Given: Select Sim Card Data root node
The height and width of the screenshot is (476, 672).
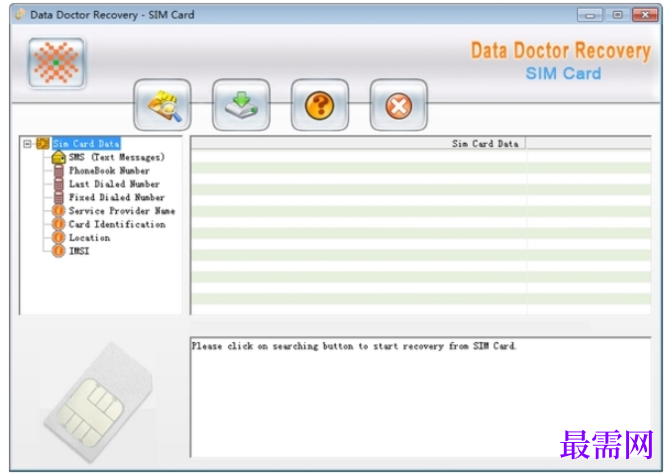Looking at the screenshot, I should click(x=86, y=144).
